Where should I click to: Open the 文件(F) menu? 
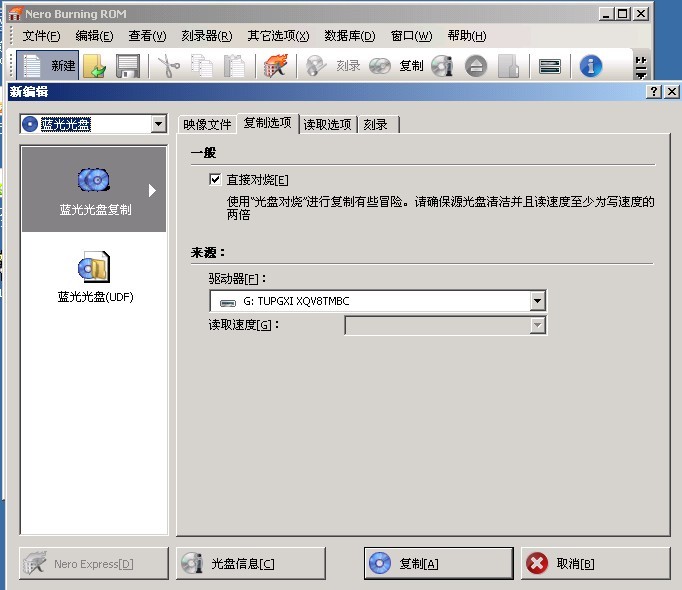(x=41, y=36)
